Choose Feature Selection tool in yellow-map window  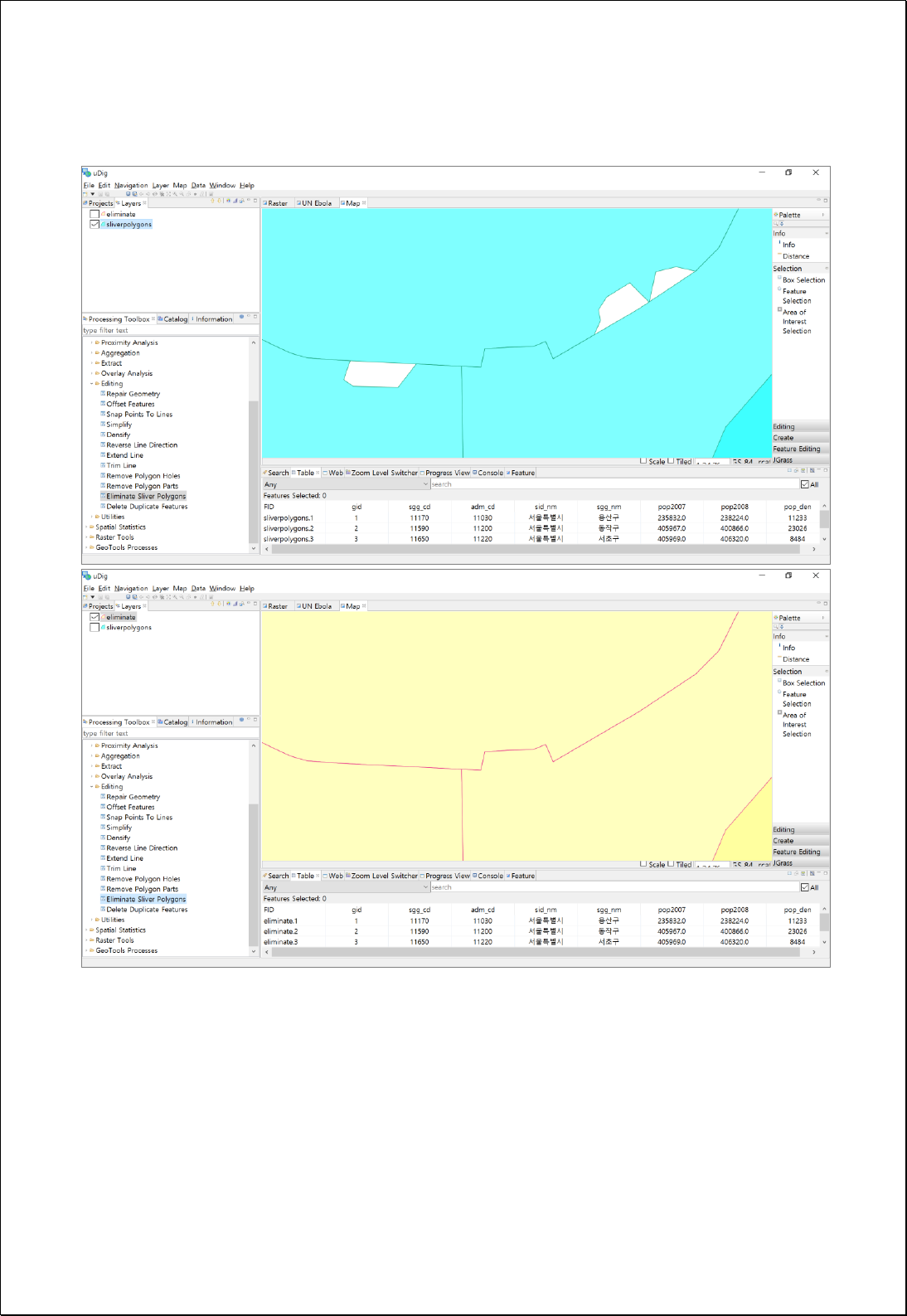point(795,699)
